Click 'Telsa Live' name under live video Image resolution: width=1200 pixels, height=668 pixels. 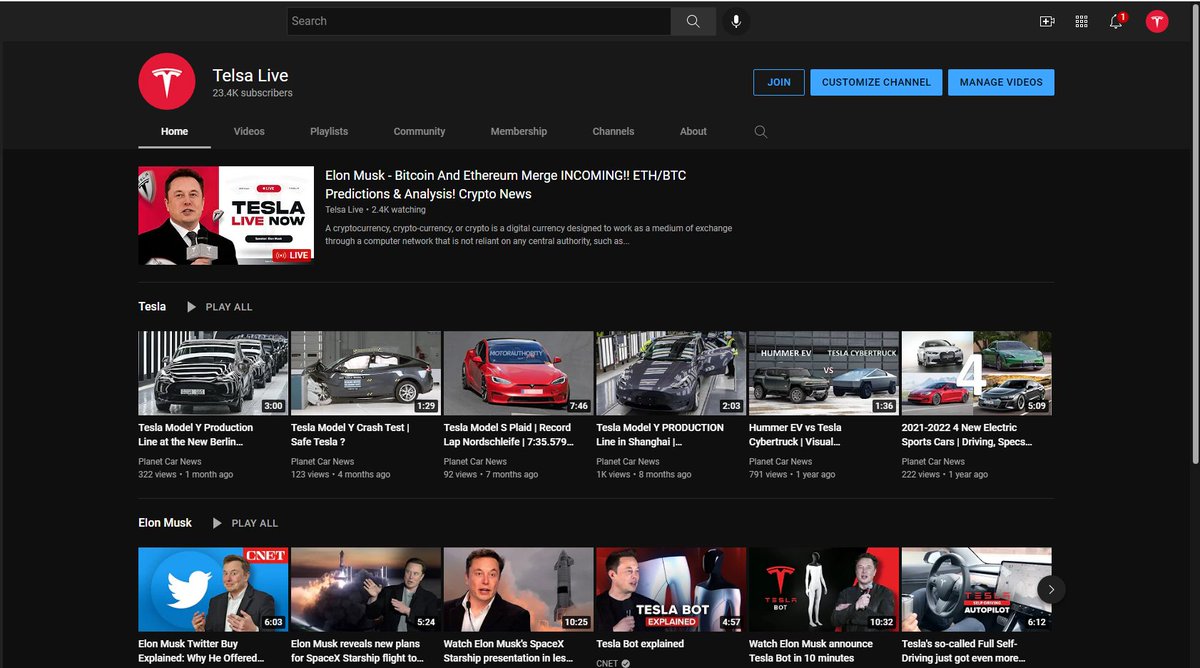[344, 210]
